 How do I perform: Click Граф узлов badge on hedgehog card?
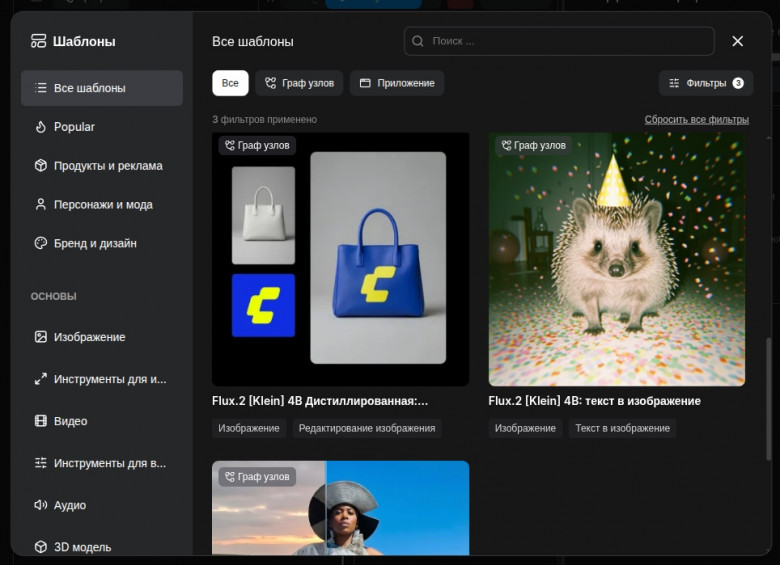tap(533, 145)
